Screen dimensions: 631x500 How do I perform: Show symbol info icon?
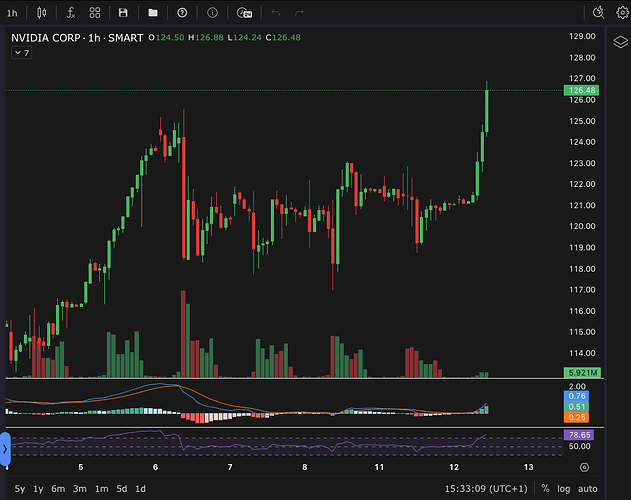[212, 13]
